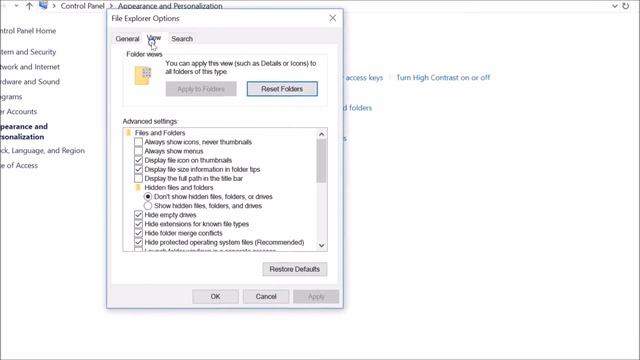Image resolution: width=640 pixels, height=360 pixels.
Task: Switch to the Search tab
Action: 182,39
